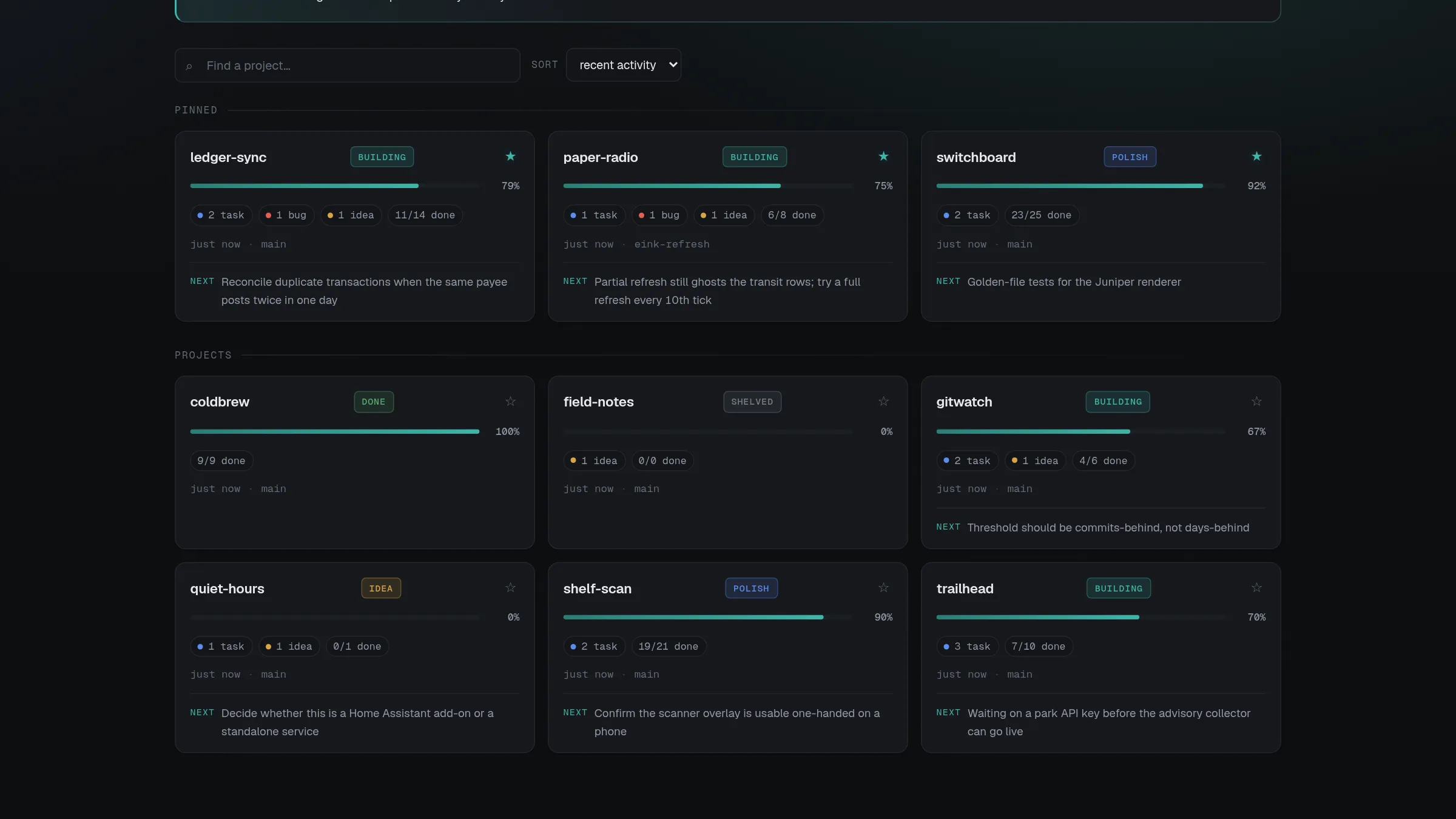1456x819 pixels.
Task: Click the '1 idea' chip on ledger-sync
Action: [x=351, y=215]
